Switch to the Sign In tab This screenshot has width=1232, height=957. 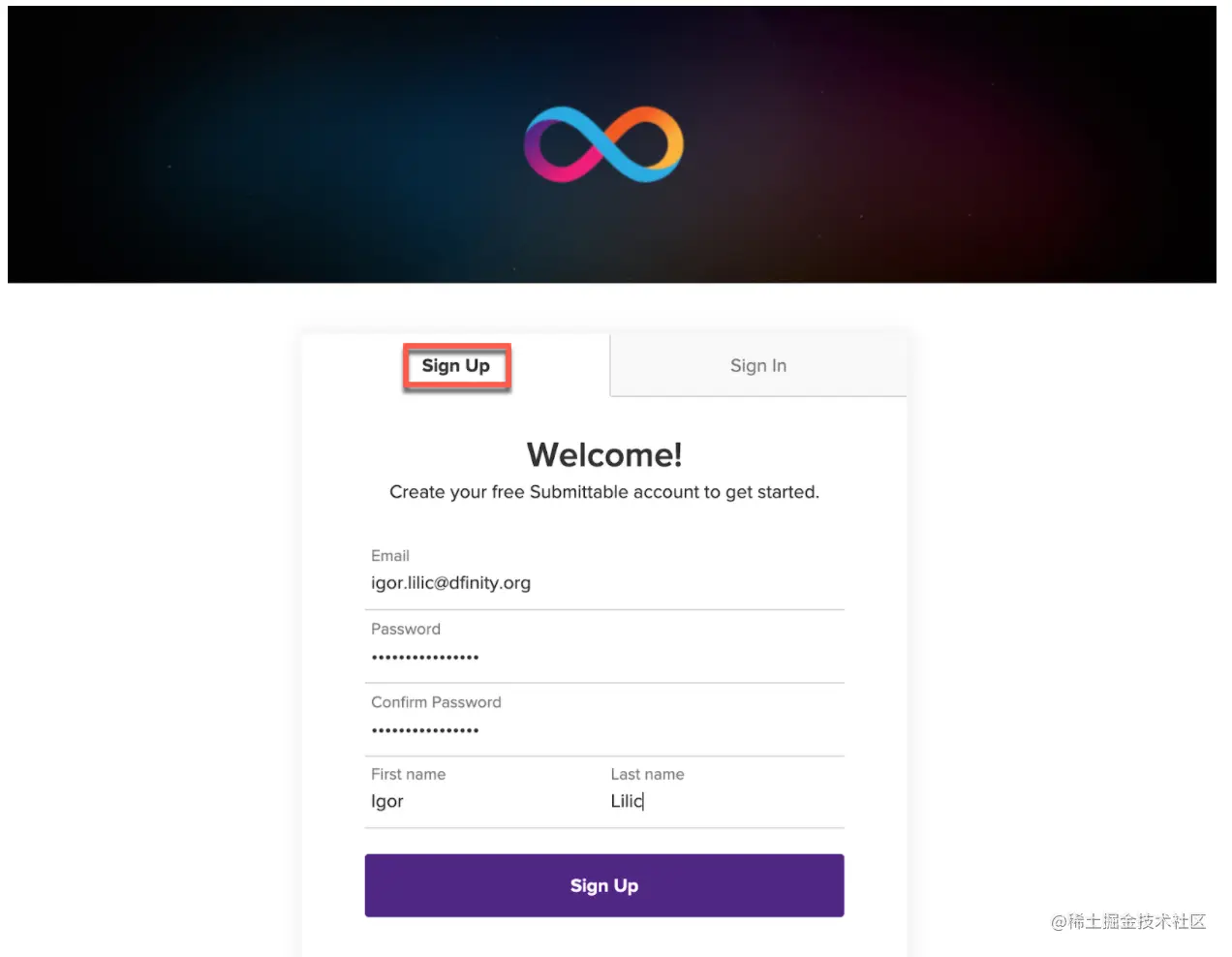[x=757, y=366]
